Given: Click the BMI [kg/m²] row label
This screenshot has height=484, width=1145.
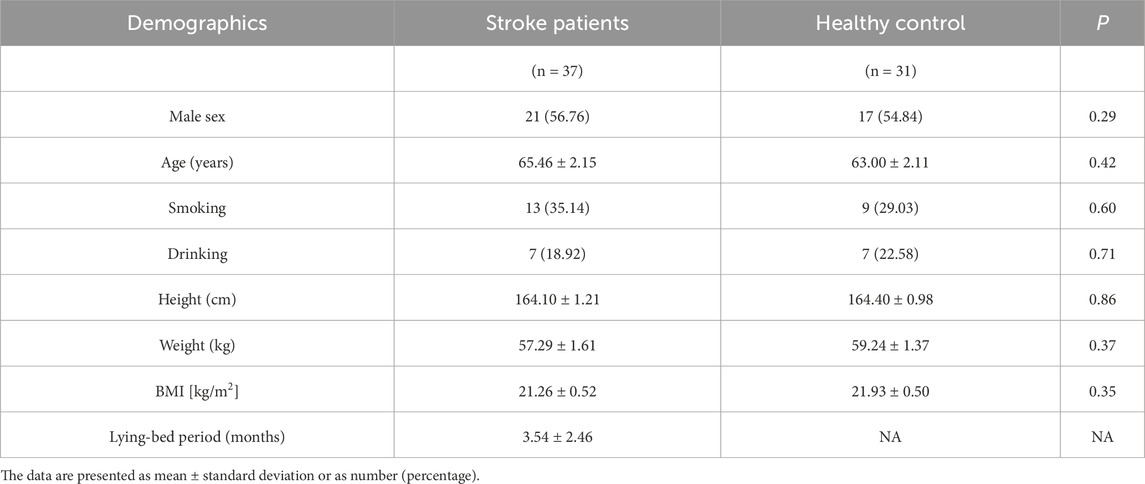Looking at the screenshot, I should tap(197, 391).
